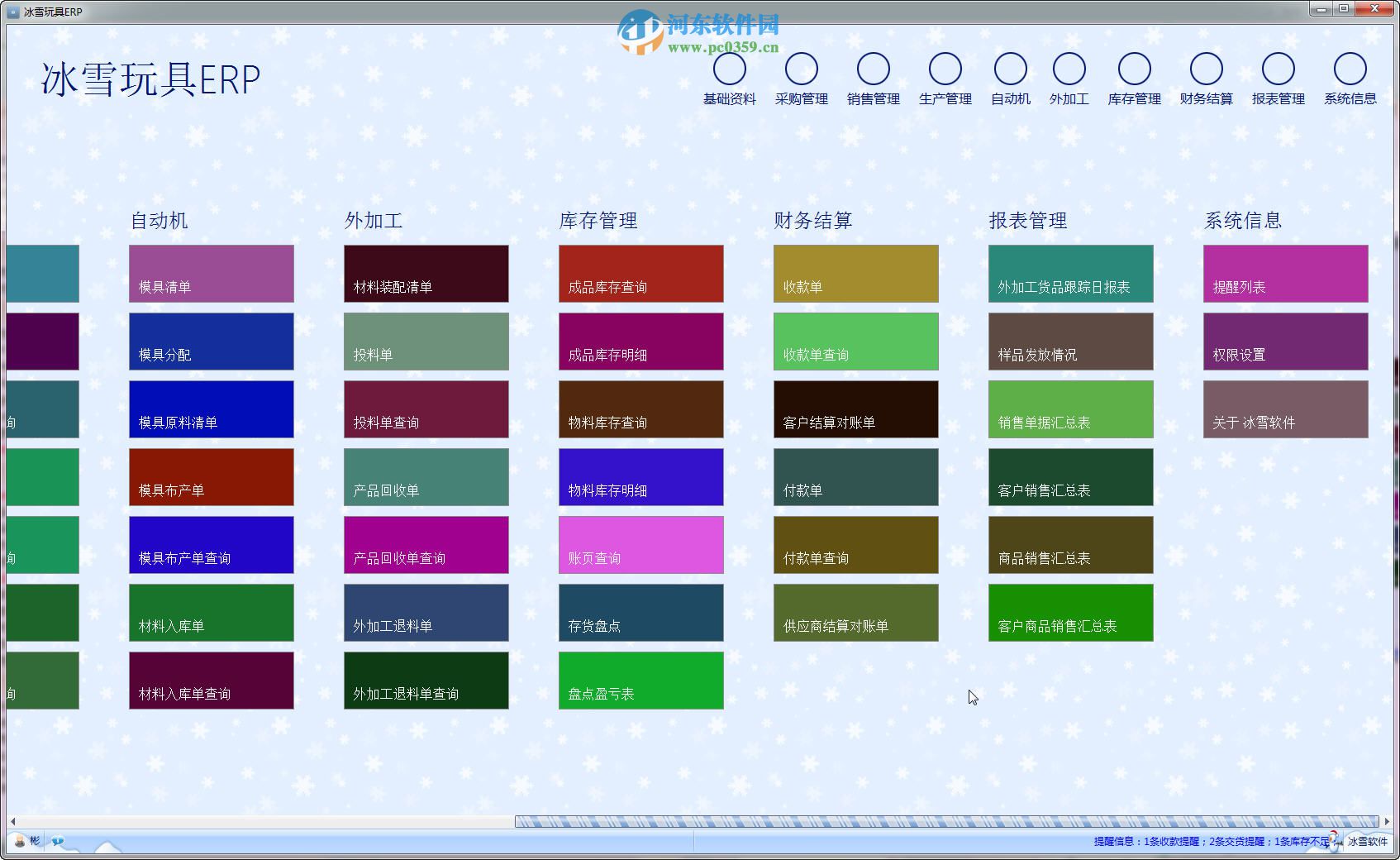Open the 收款单 tile

(856, 274)
